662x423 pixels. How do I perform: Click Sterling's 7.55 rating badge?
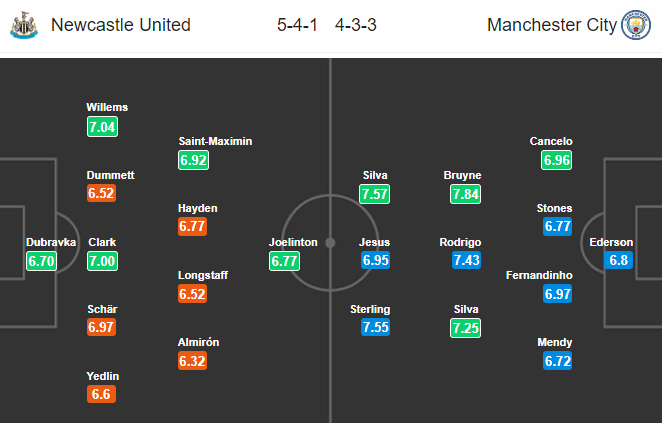click(x=375, y=327)
